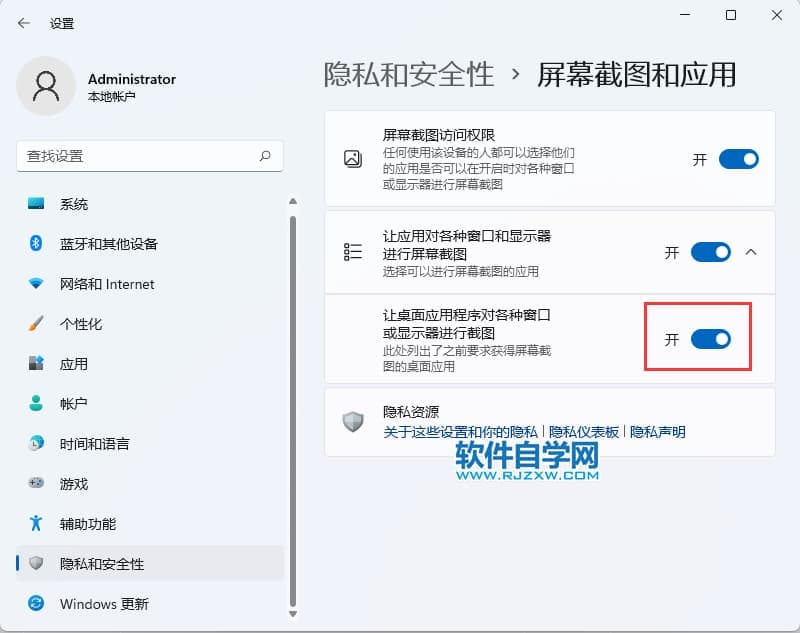Disable 让桌面应用程序对各种窗口或显示器进行截图 switch
Screen dimensions: 800x633
(x=711, y=339)
